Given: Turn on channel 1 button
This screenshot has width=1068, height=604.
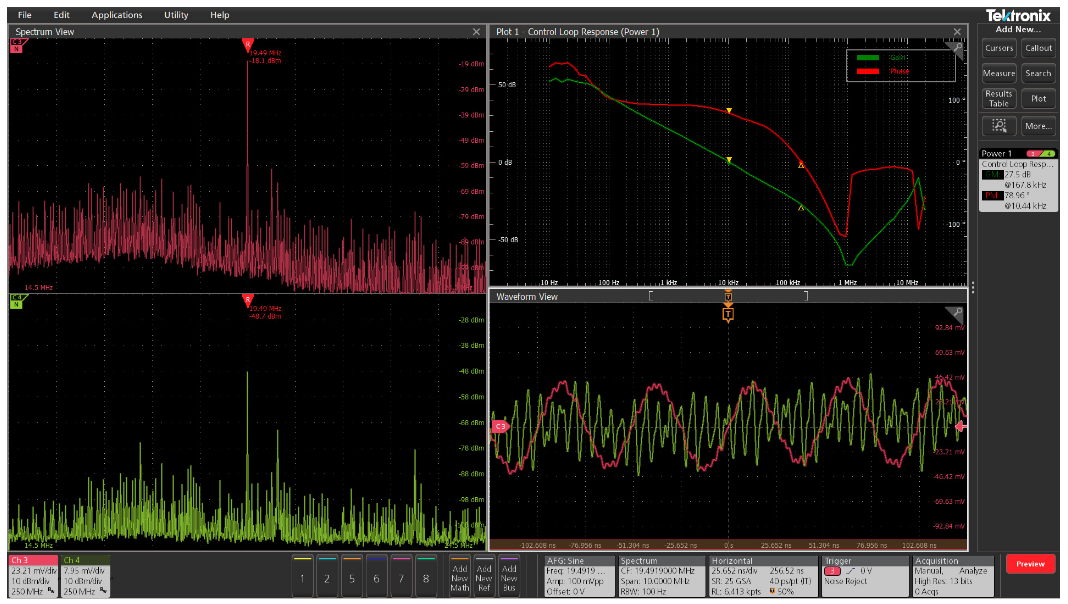Looking at the screenshot, I should pos(303,575).
